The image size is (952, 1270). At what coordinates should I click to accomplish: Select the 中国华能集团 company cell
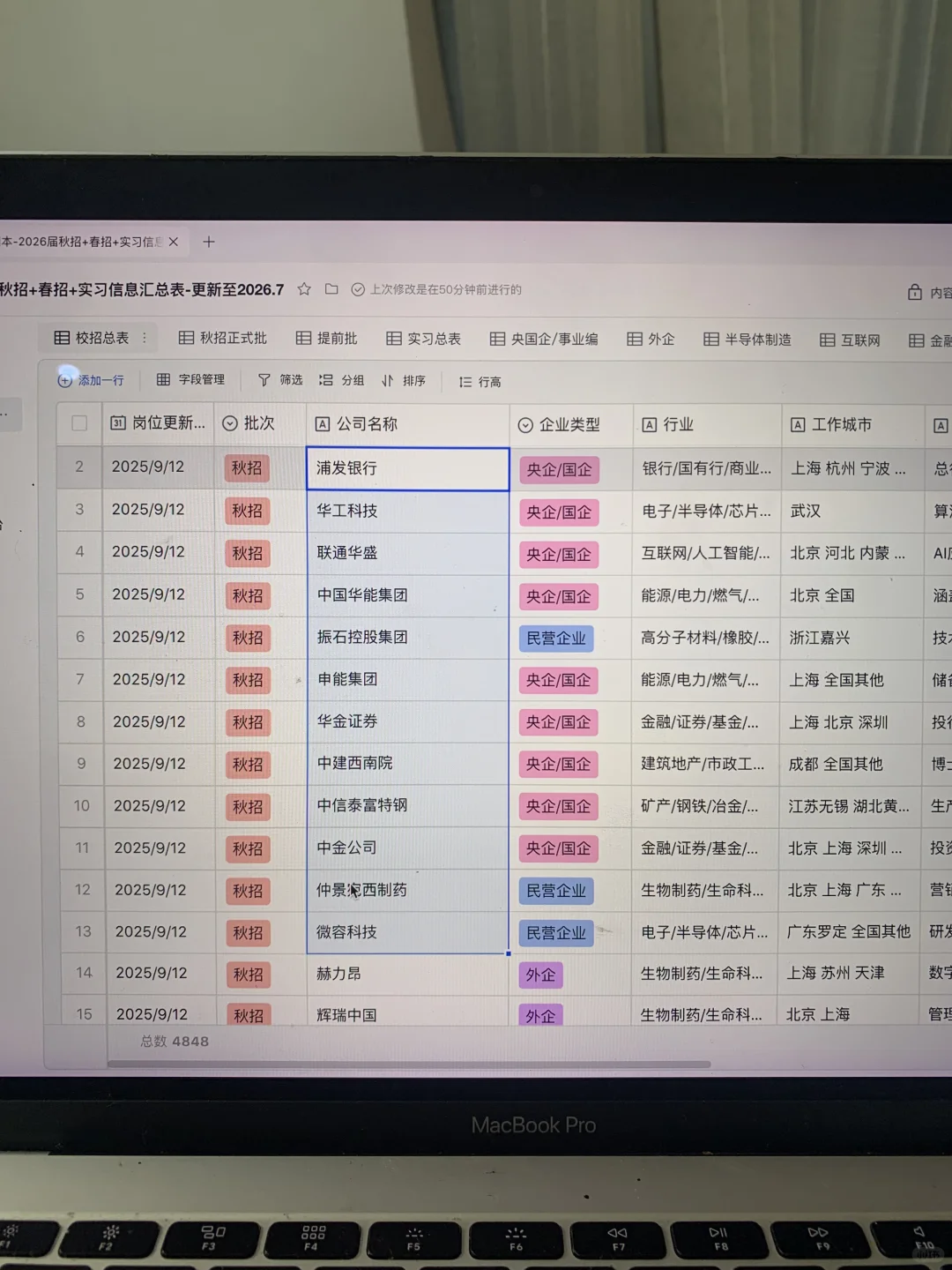coord(407,595)
